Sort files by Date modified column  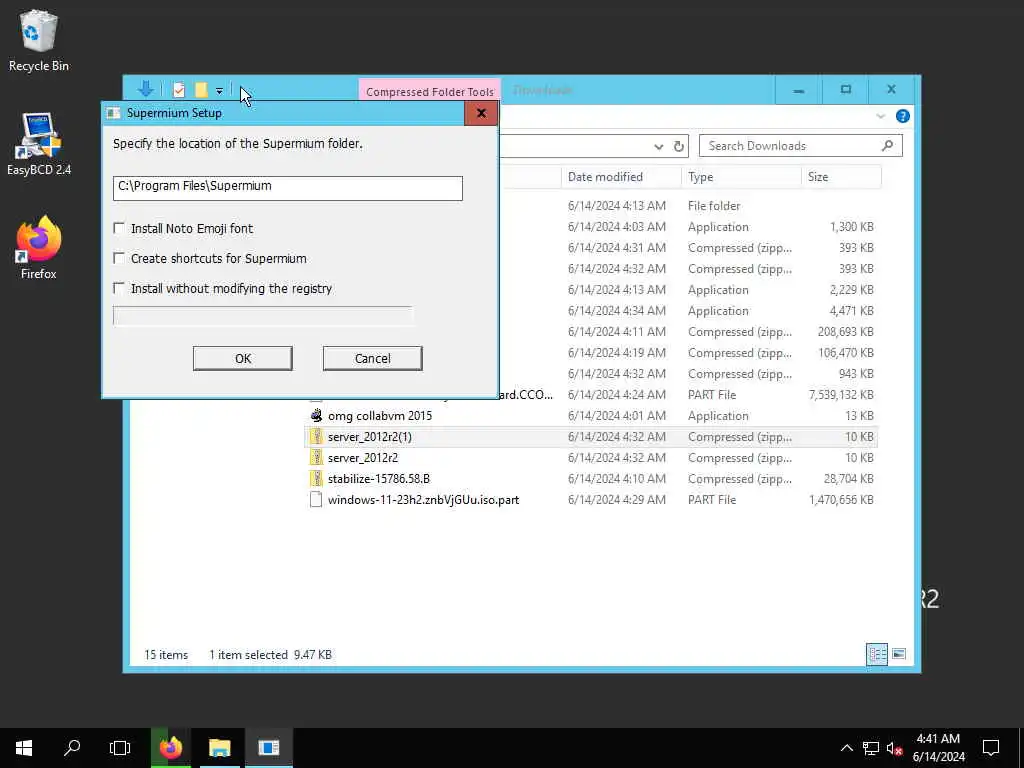pos(620,177)
